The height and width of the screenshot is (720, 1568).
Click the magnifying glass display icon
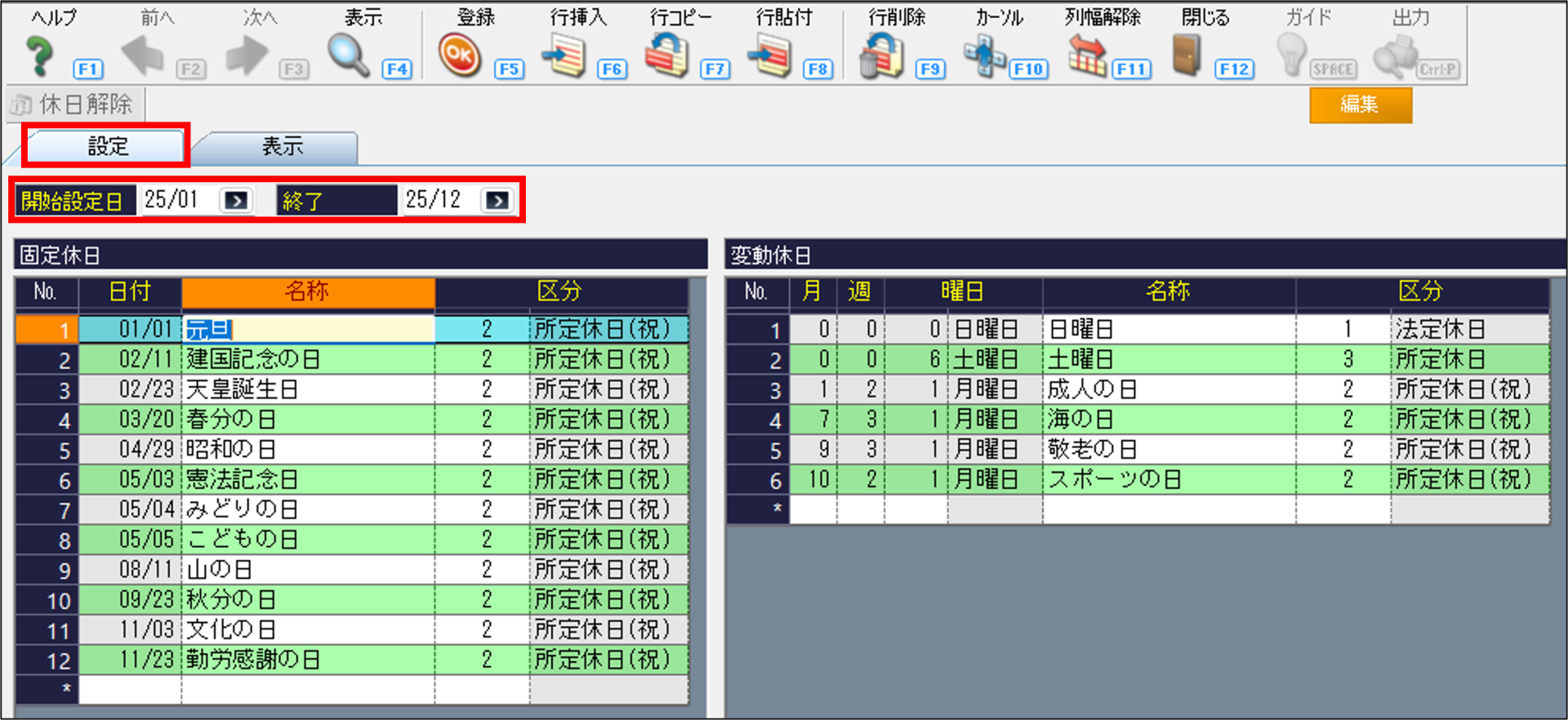(349, 56)
